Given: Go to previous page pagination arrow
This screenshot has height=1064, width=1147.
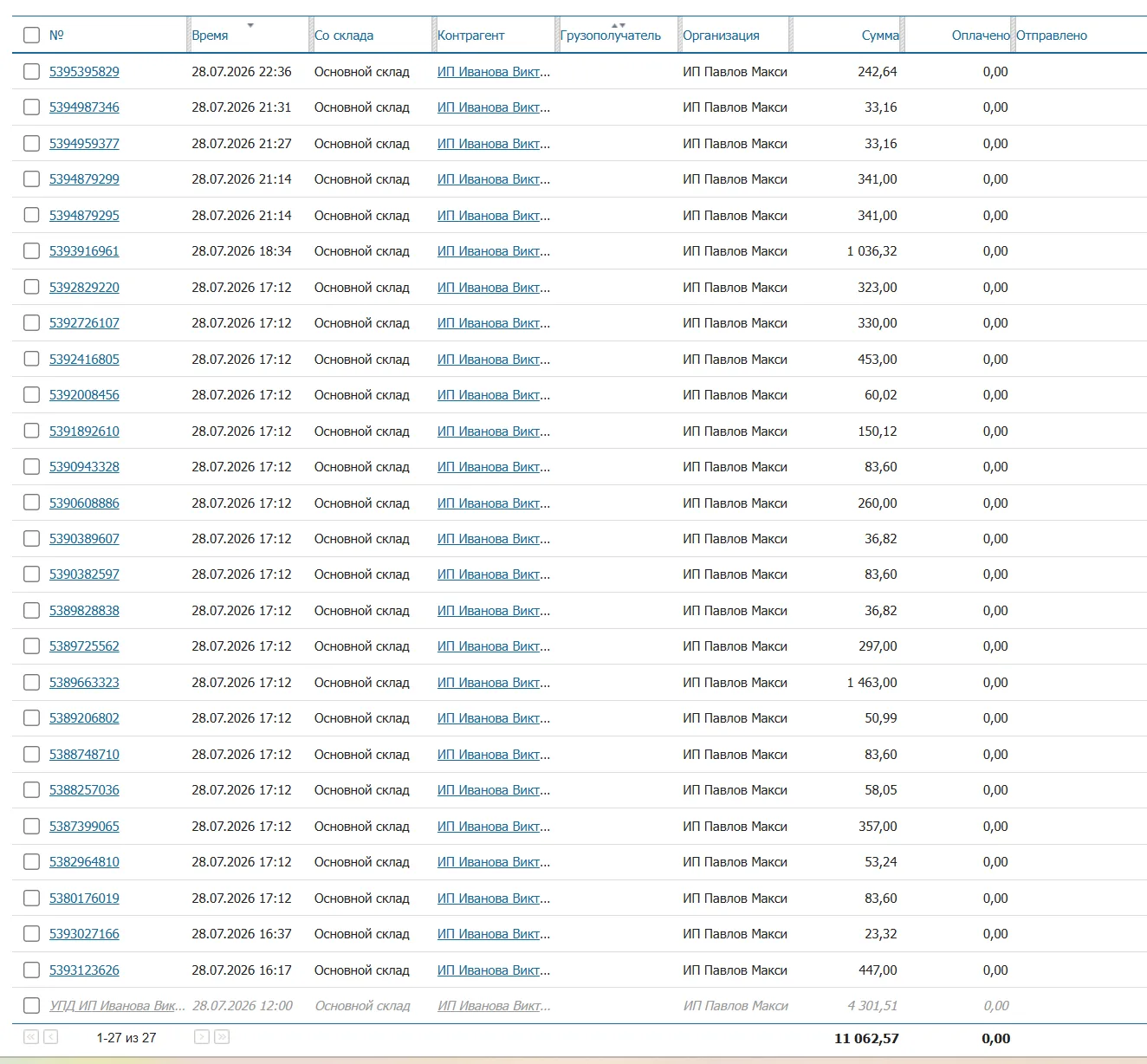Looking at the screenshot, I should pyautogui.click(x=51, y=1037).
